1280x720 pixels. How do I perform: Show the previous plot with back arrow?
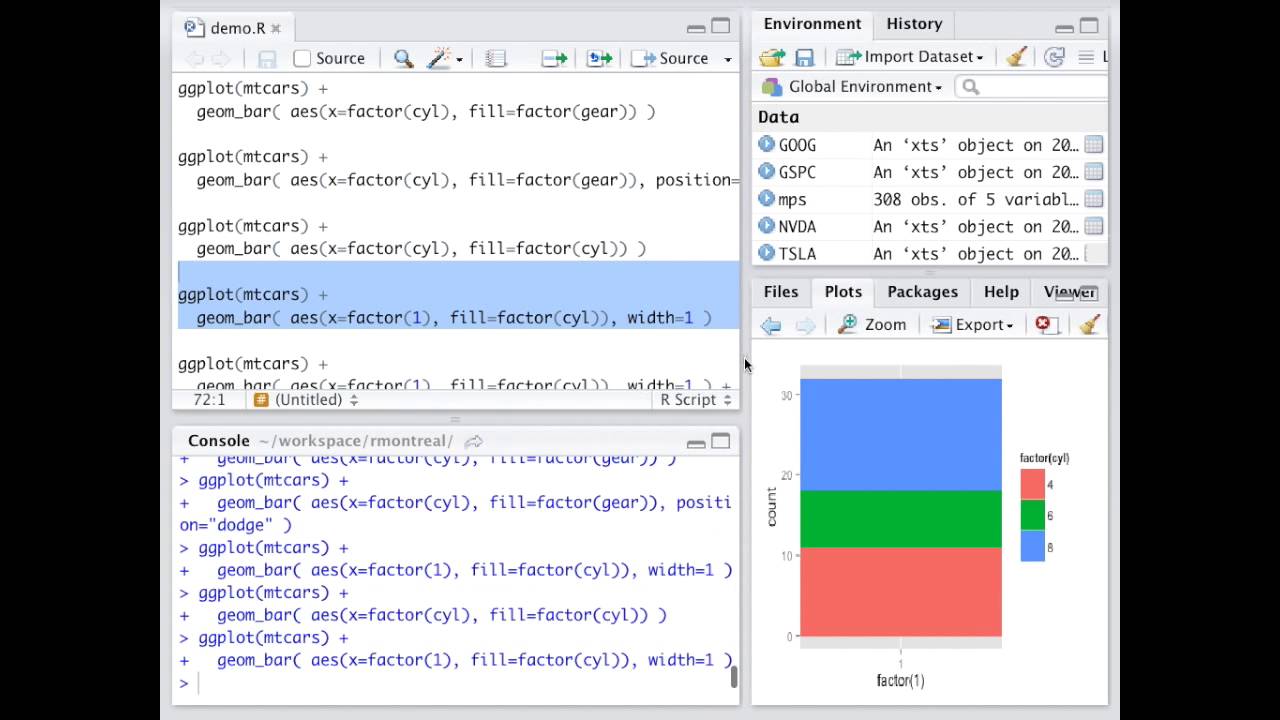pos(770,325)
